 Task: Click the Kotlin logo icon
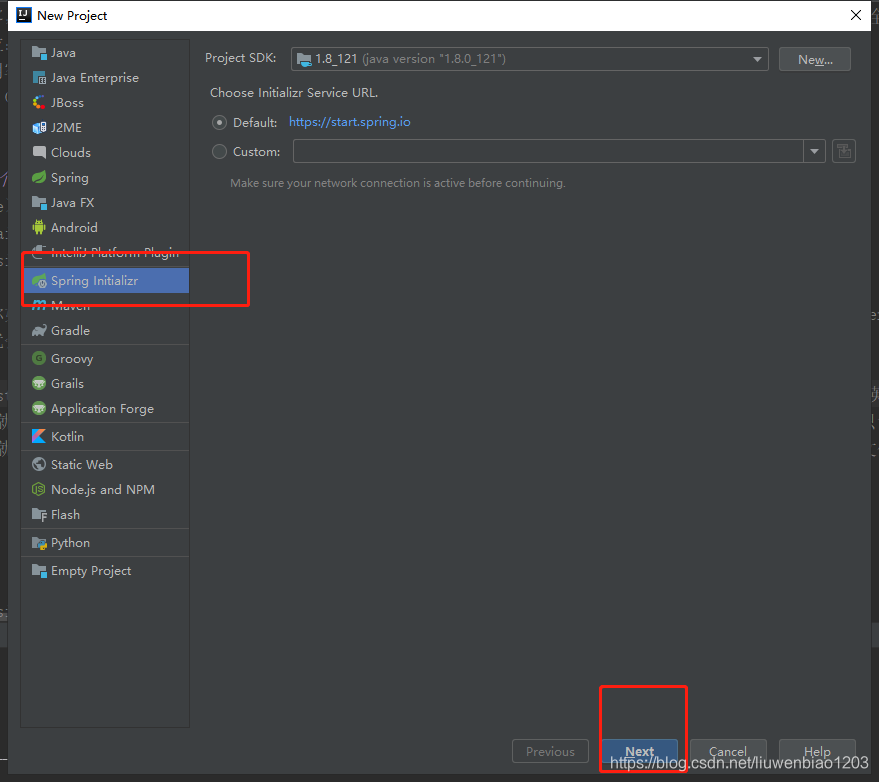point(39,436)
